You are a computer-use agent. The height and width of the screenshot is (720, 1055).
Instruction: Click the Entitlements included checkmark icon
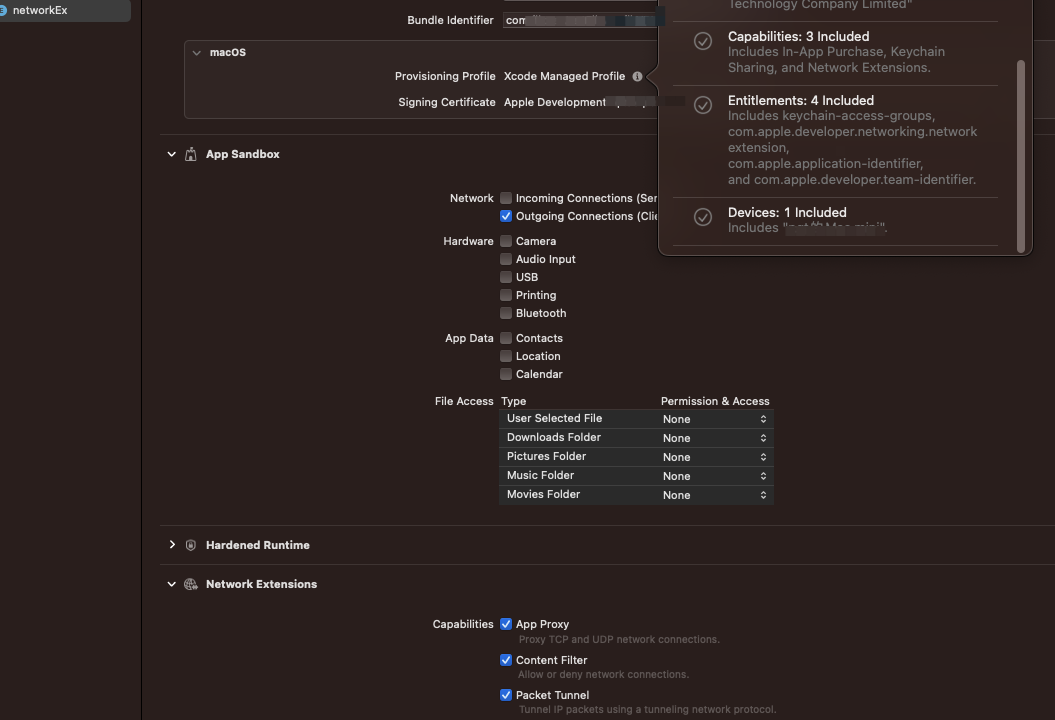coord(703,105)
